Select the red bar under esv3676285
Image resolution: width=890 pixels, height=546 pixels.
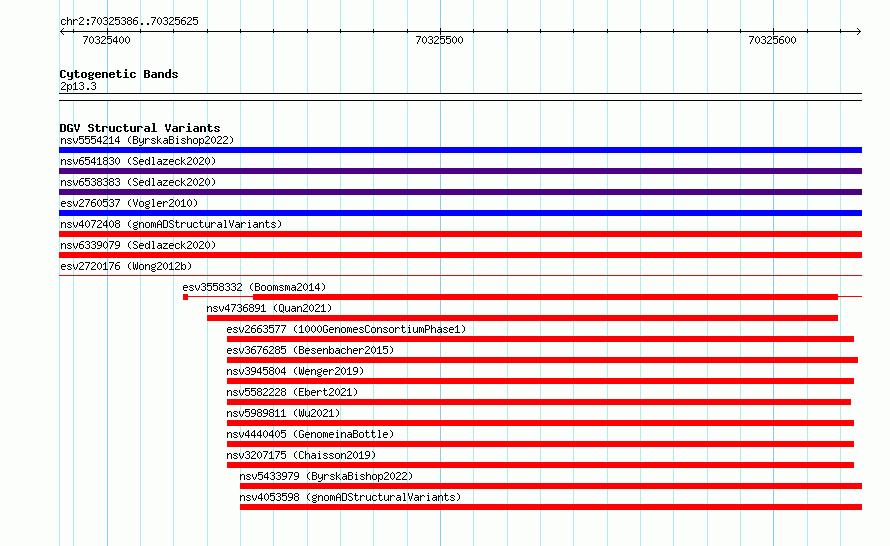pos(543,360)
